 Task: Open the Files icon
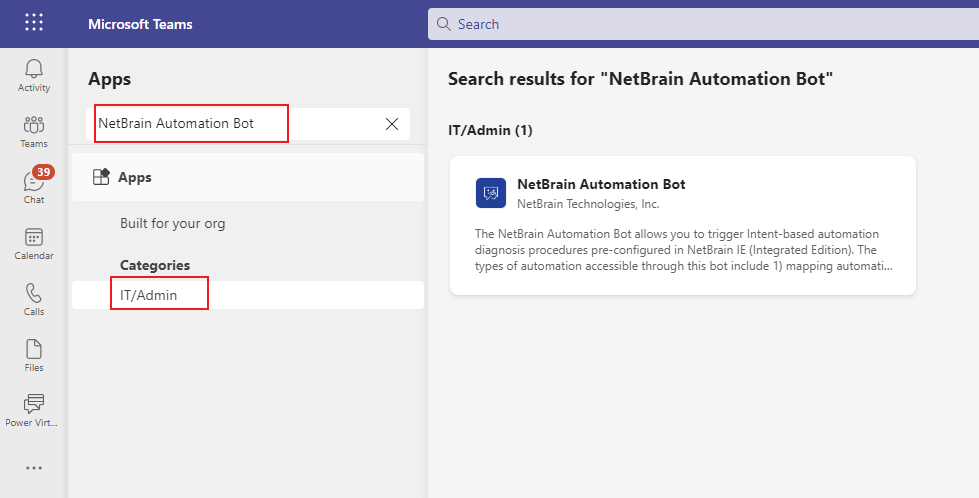click(x=34, y=355)
